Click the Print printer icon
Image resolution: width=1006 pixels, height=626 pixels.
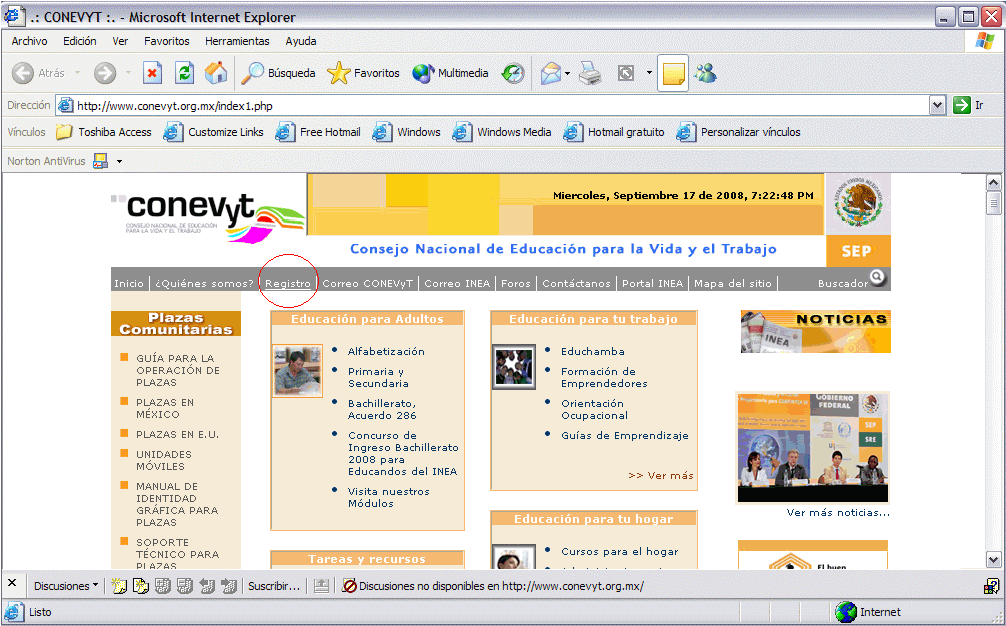pyautogui.click(x=590, y=73)
